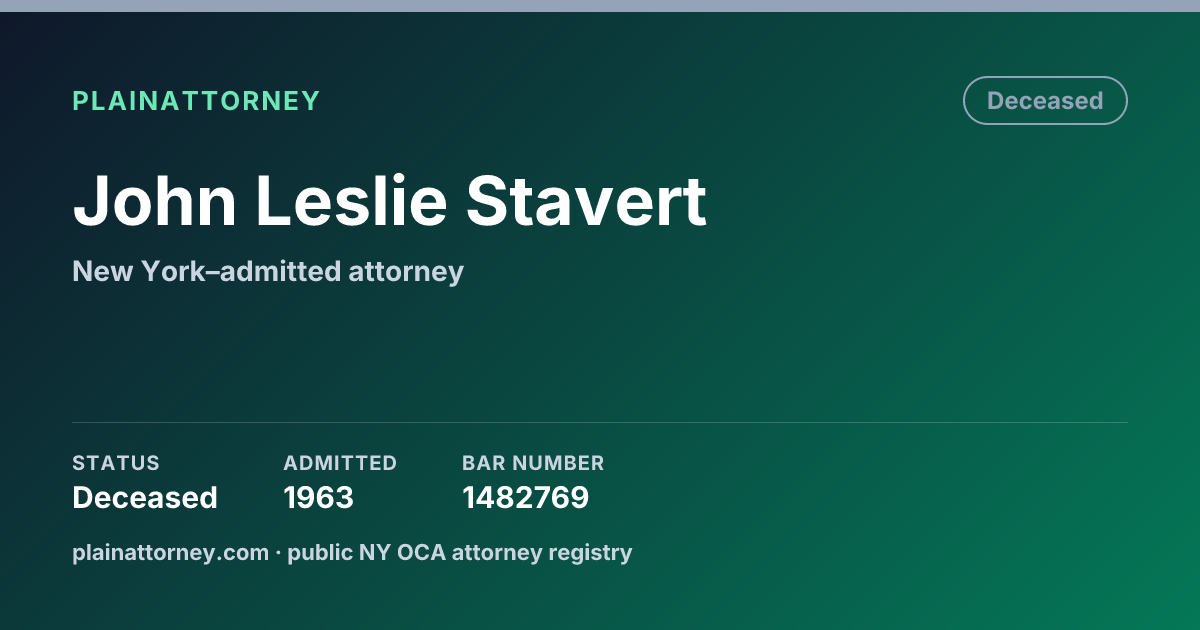Click the word Leslie in the heading
The height and width of the screenshot is (630, 1200).
click(x=352, y=201)
